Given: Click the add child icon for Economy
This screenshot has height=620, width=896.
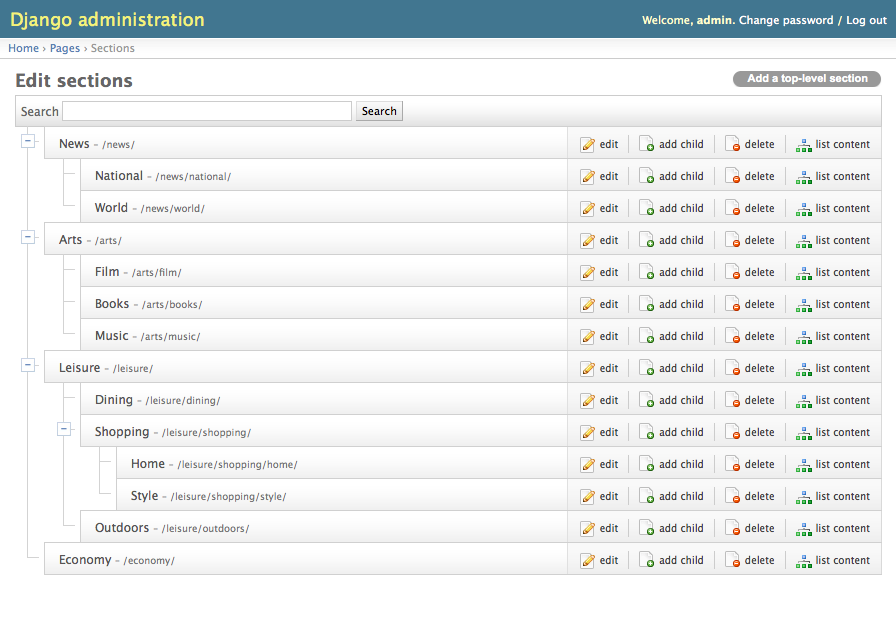Looking at the screenshot, I should point(647,561).
